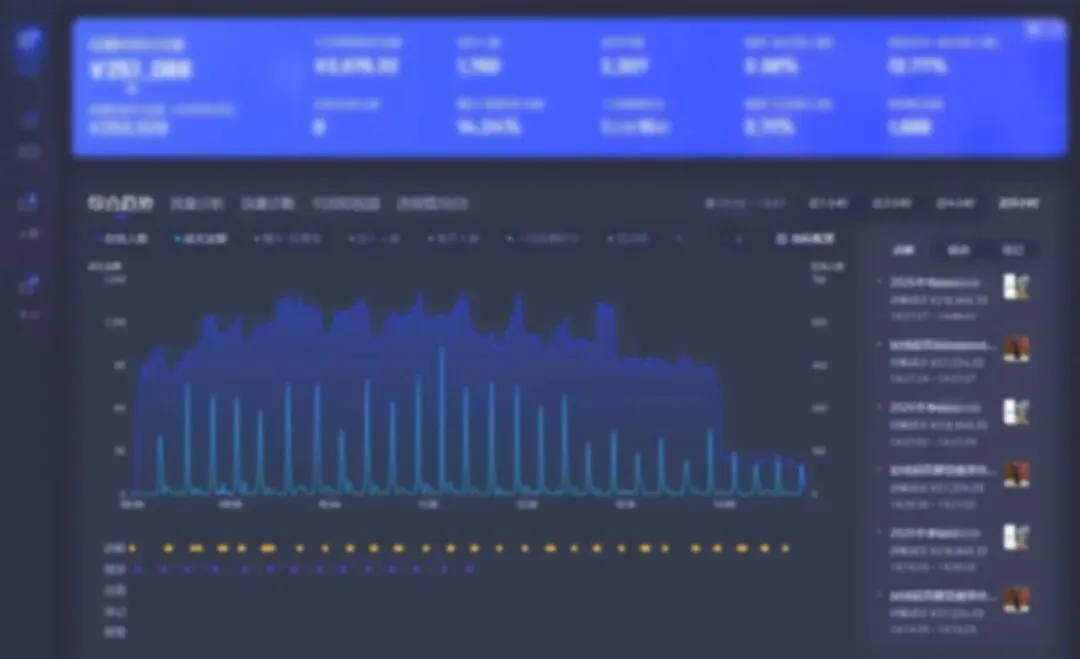Toggle the legend item with the cyan dot
This screenshot has height=659, width=1080.
201,239
